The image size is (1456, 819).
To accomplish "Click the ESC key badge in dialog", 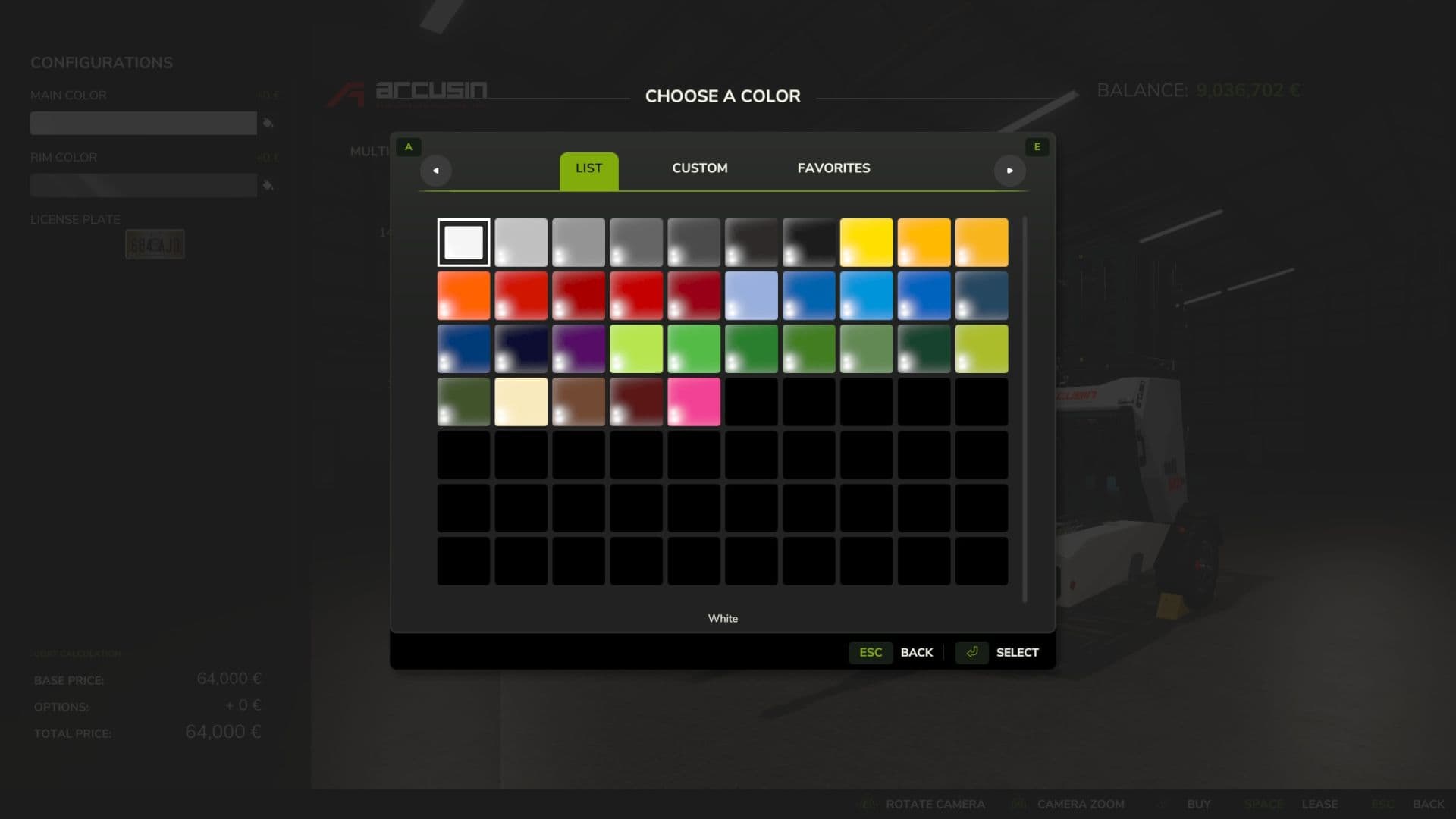I will (870, 652).
